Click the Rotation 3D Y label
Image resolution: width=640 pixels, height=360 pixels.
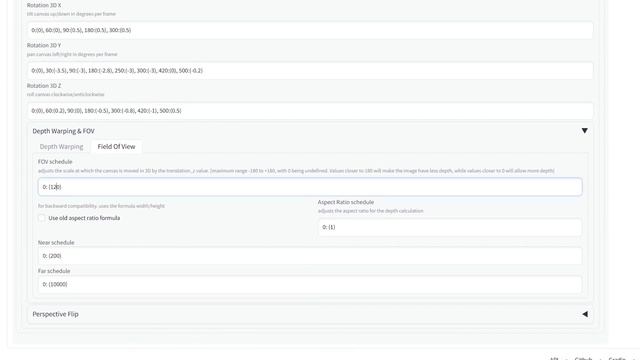pos(44,45)
